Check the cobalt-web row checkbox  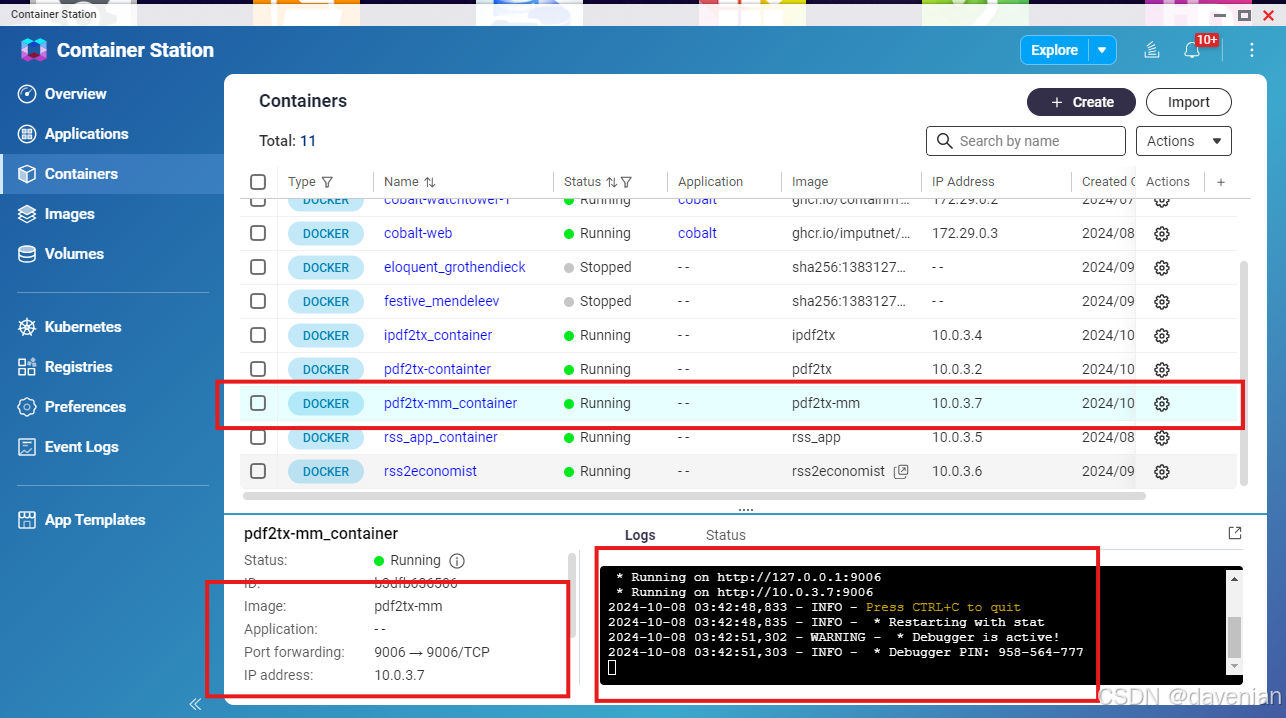pos(258,233)
